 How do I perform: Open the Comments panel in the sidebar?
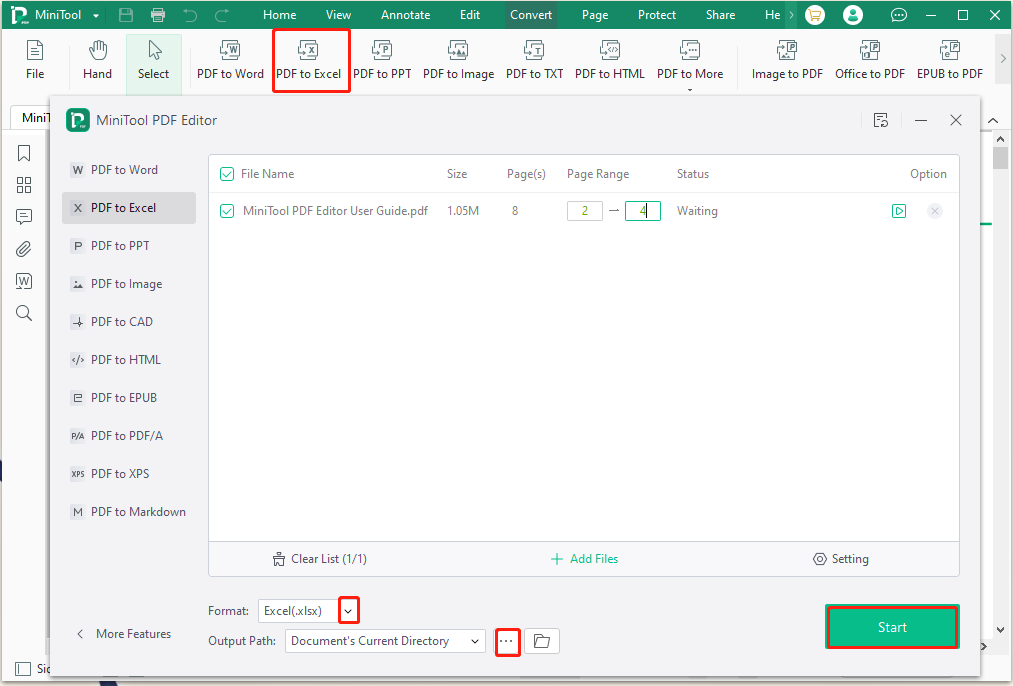tap(24, 216)
